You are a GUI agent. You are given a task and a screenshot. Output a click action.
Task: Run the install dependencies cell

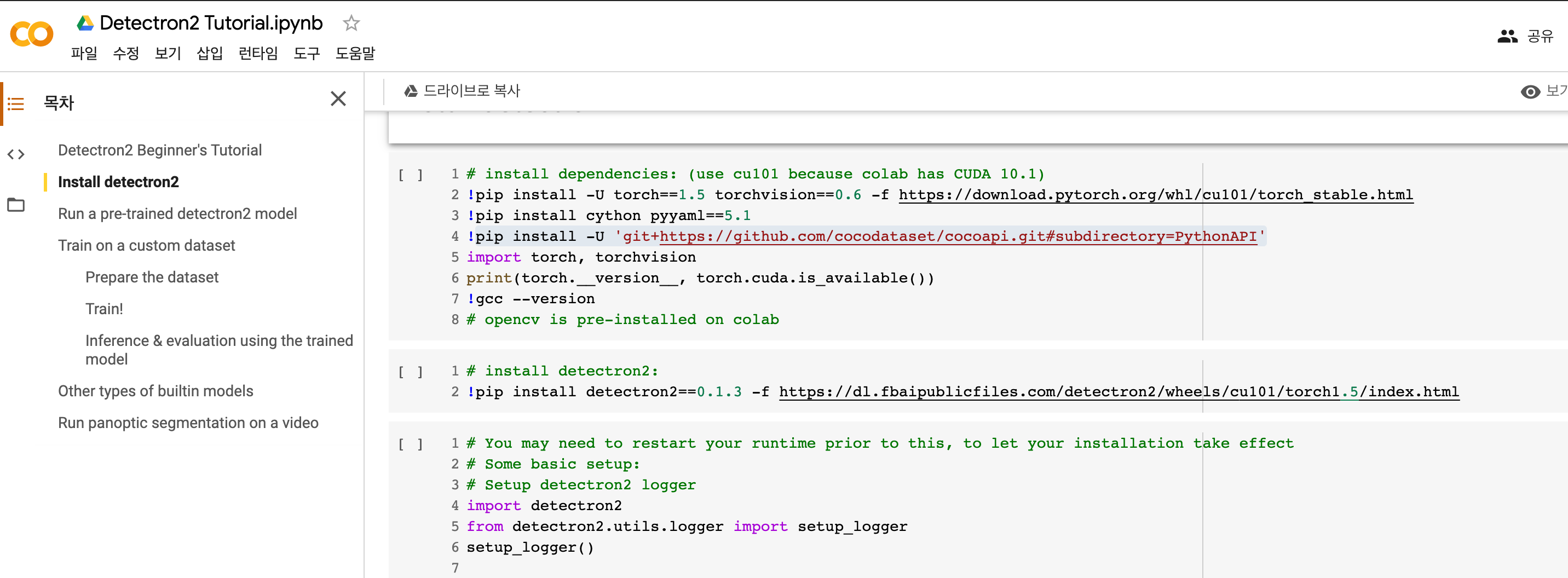410,175
